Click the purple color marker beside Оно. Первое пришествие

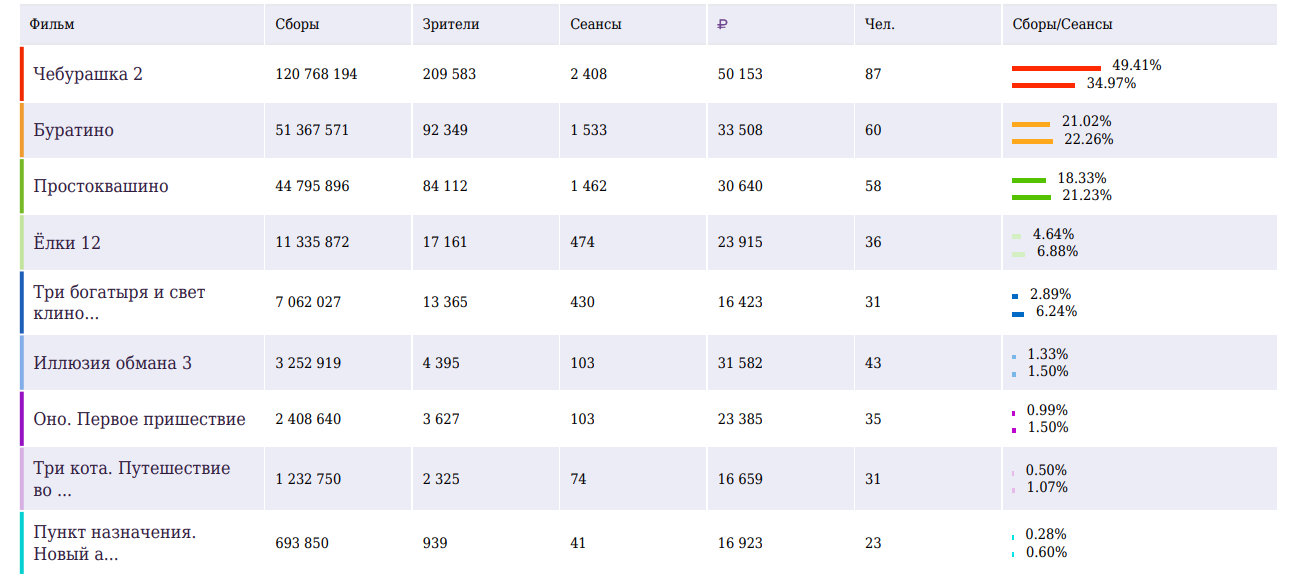coord(22,419)
